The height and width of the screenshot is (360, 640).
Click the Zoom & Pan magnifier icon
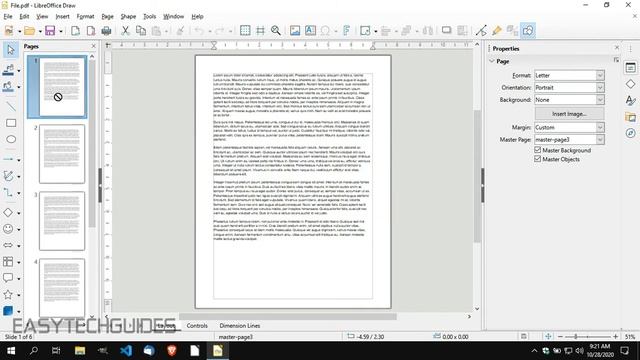click(x=276, y=31)
